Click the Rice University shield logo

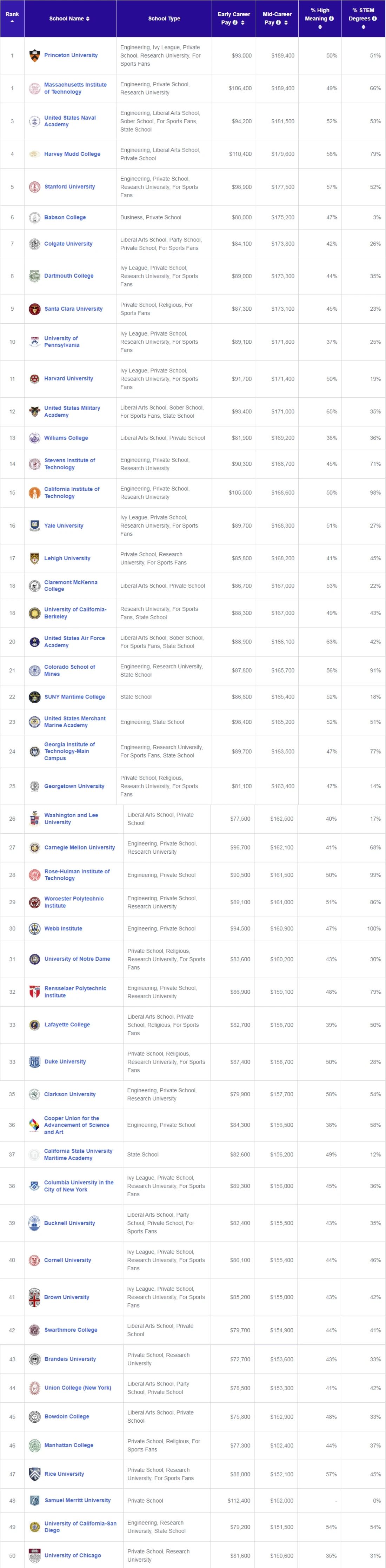click(35, 1474)
